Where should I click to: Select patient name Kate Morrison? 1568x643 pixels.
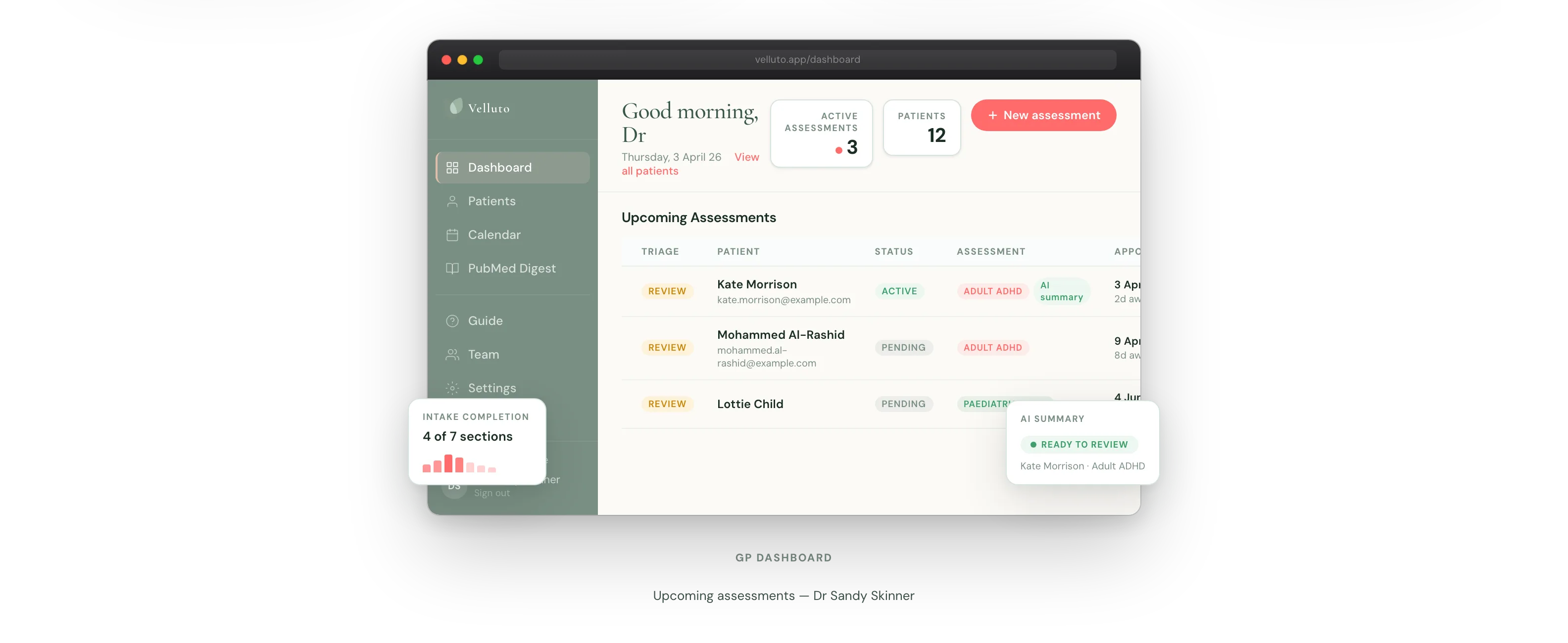(x=757, y=284)
